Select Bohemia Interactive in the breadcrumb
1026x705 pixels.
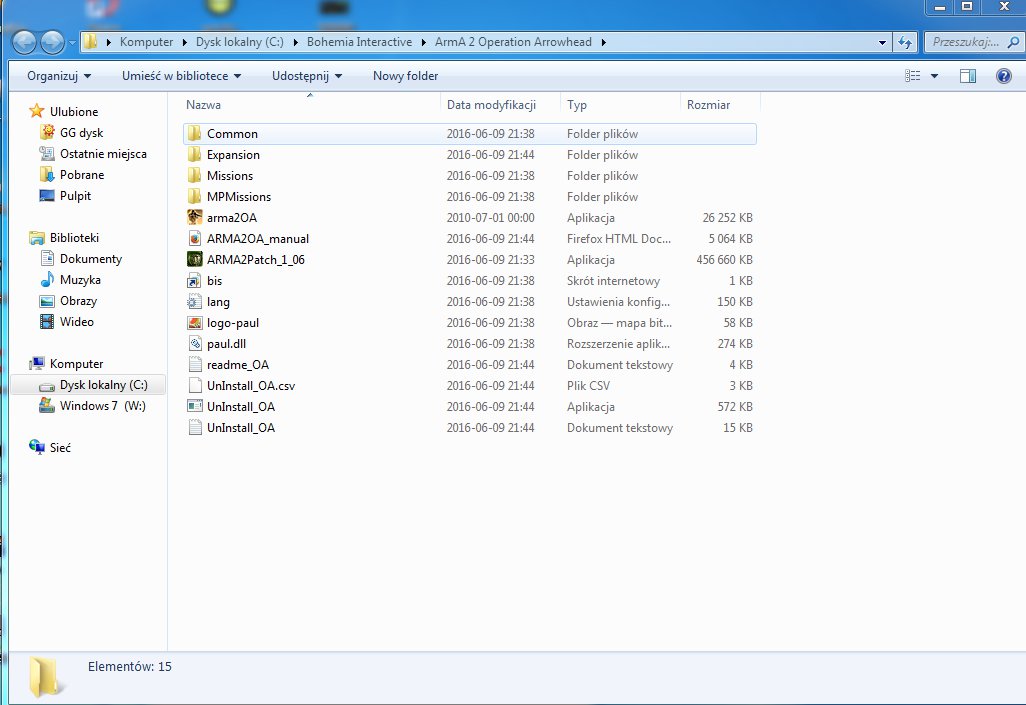(359, 42)
